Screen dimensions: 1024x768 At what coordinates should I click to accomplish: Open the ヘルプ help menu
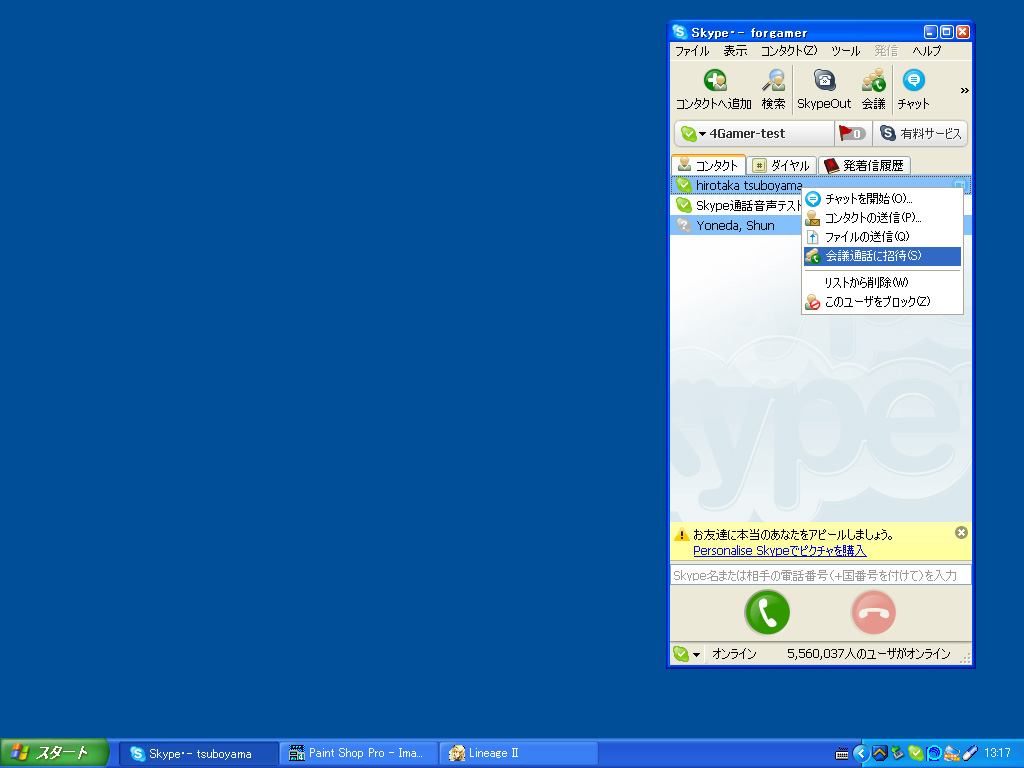pyautogui.click(x=927, y=51)
